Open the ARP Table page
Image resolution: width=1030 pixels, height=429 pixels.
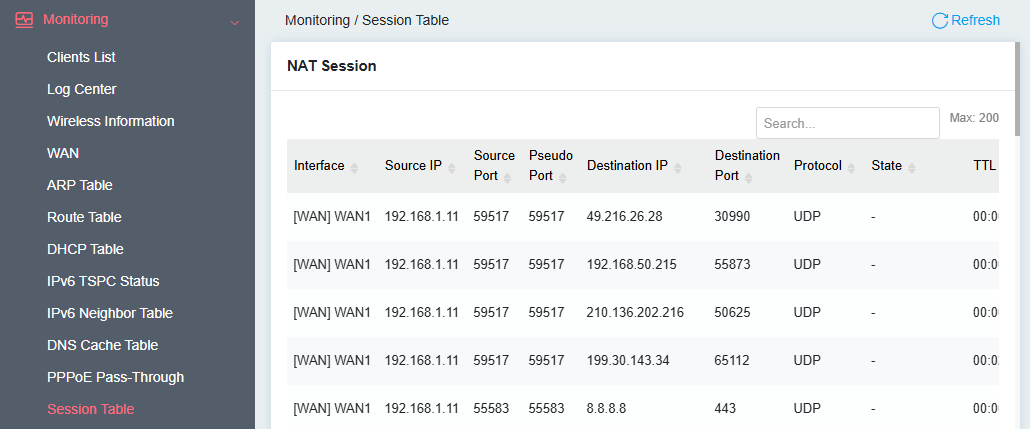click(x=79, y=185)
